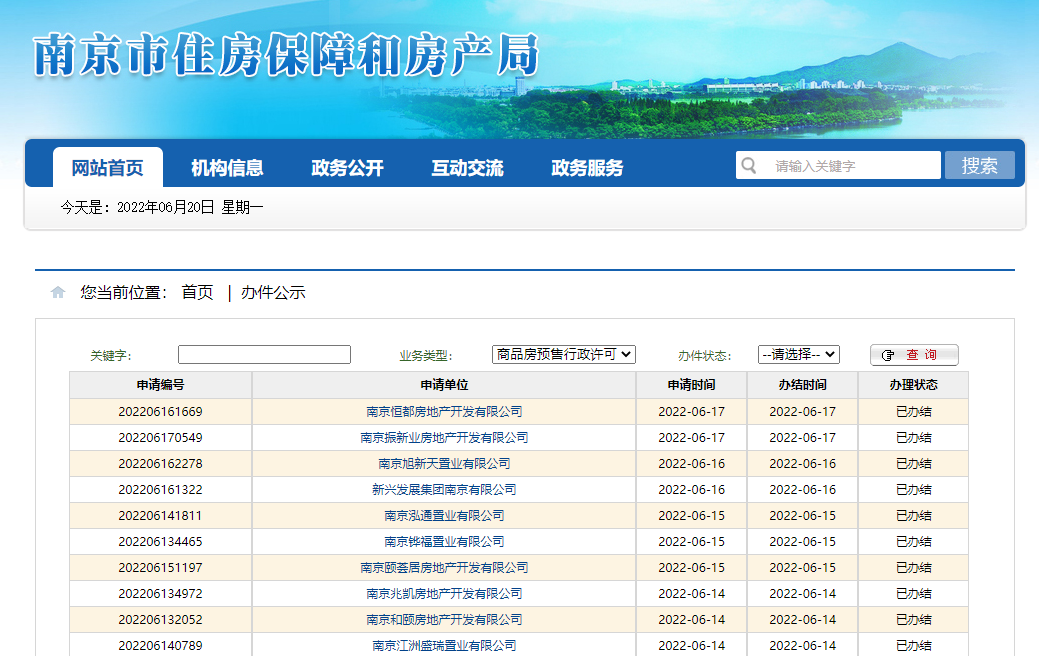Viewport: 1039px width, 656px height.
Task: Open 南京恒都房地产开发有限公司 entry
Action: (444, 412)
